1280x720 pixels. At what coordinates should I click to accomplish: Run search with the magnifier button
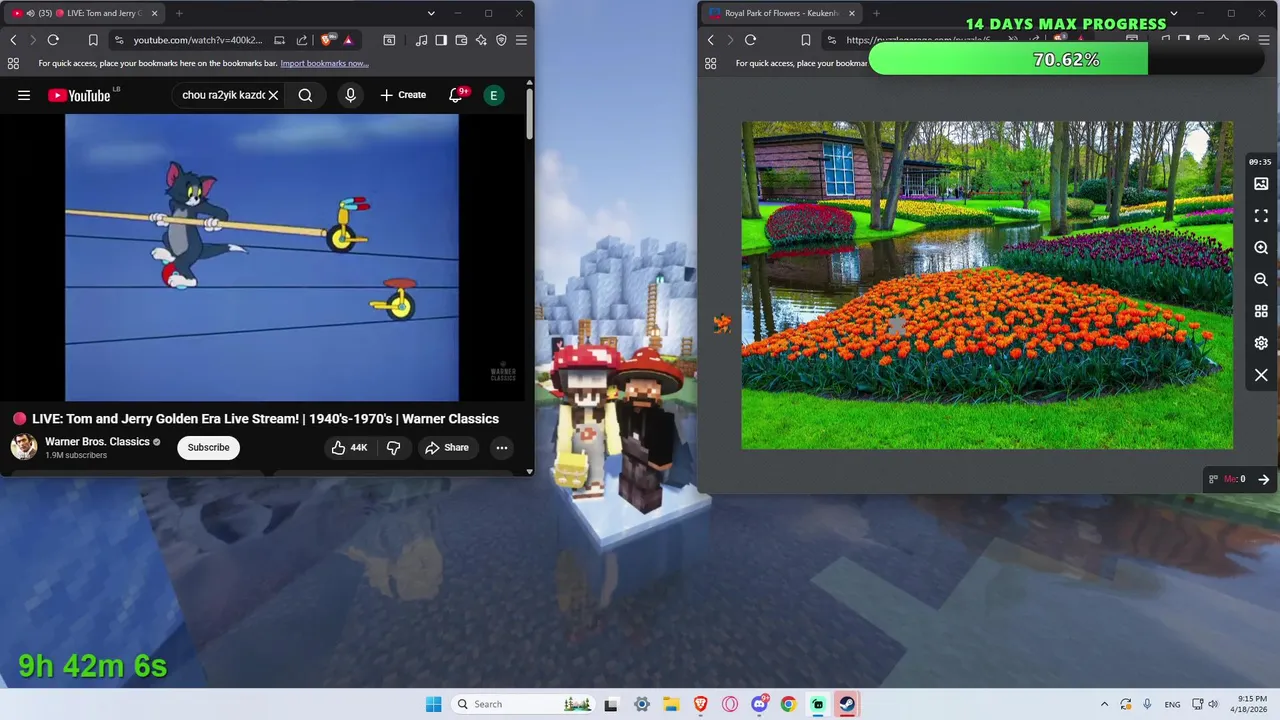click(x=305, y=95)
